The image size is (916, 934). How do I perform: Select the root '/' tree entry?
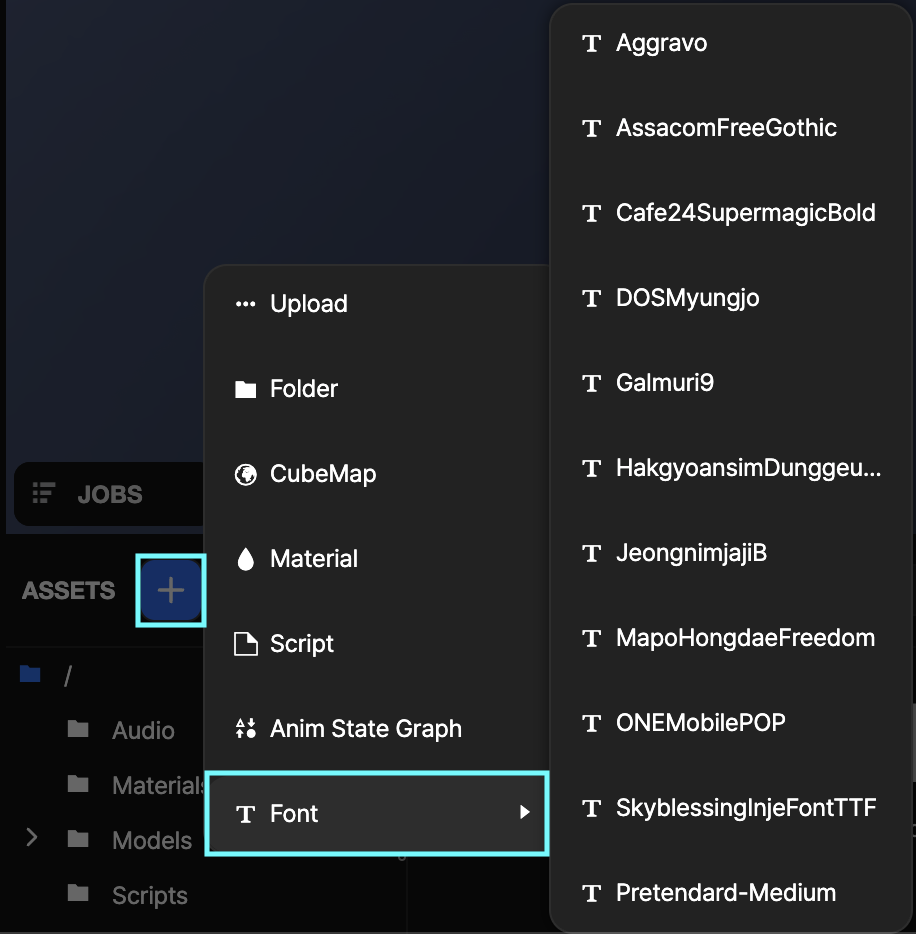[x=67, y=675]
